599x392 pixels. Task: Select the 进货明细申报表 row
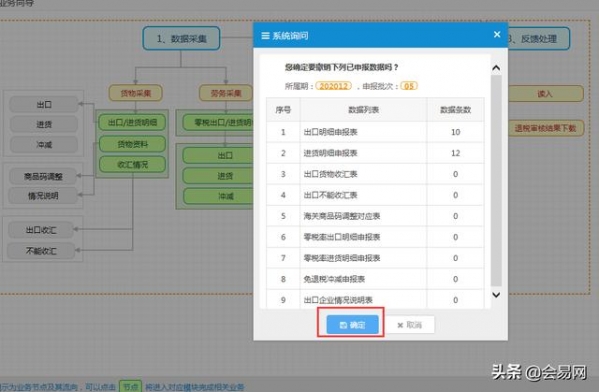pyautogui.click(x=375, y=153)
